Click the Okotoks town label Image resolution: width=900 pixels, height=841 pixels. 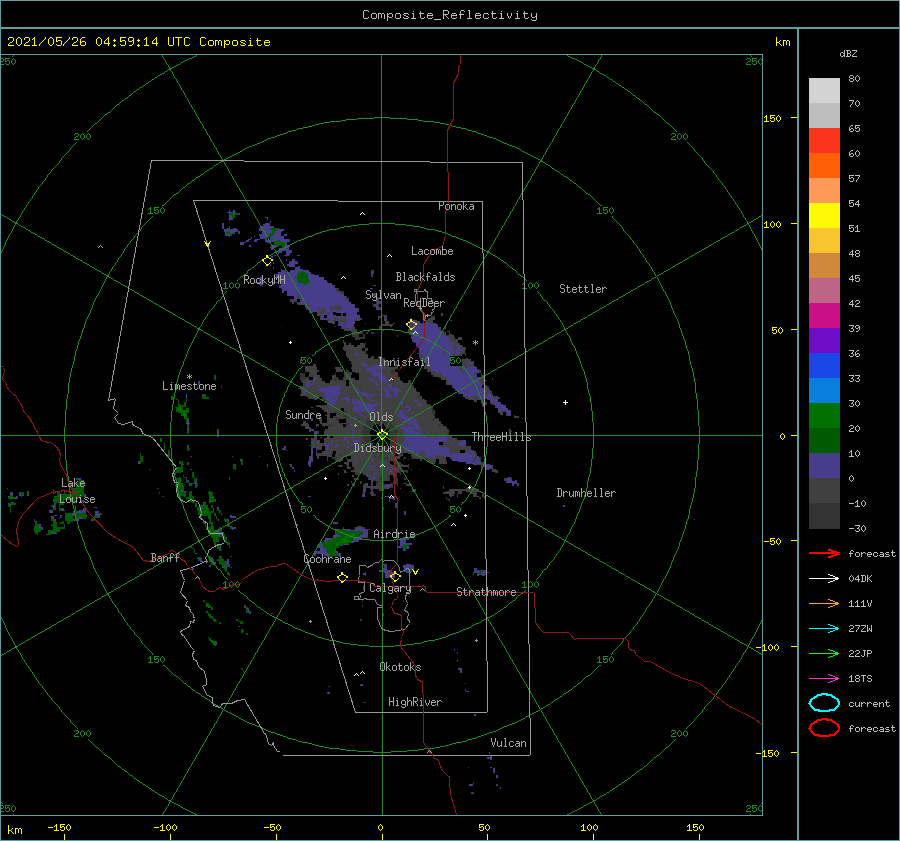point(401,667)
